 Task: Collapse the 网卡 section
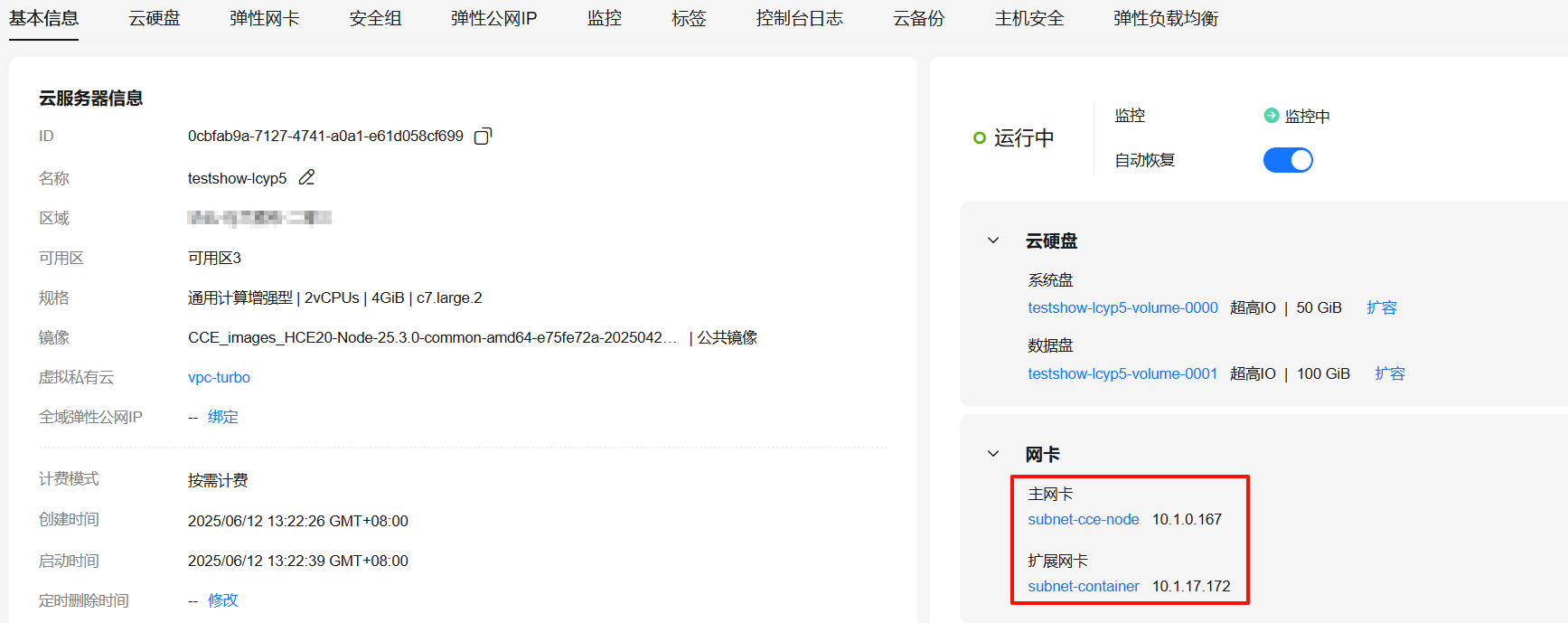pos(993,454)
